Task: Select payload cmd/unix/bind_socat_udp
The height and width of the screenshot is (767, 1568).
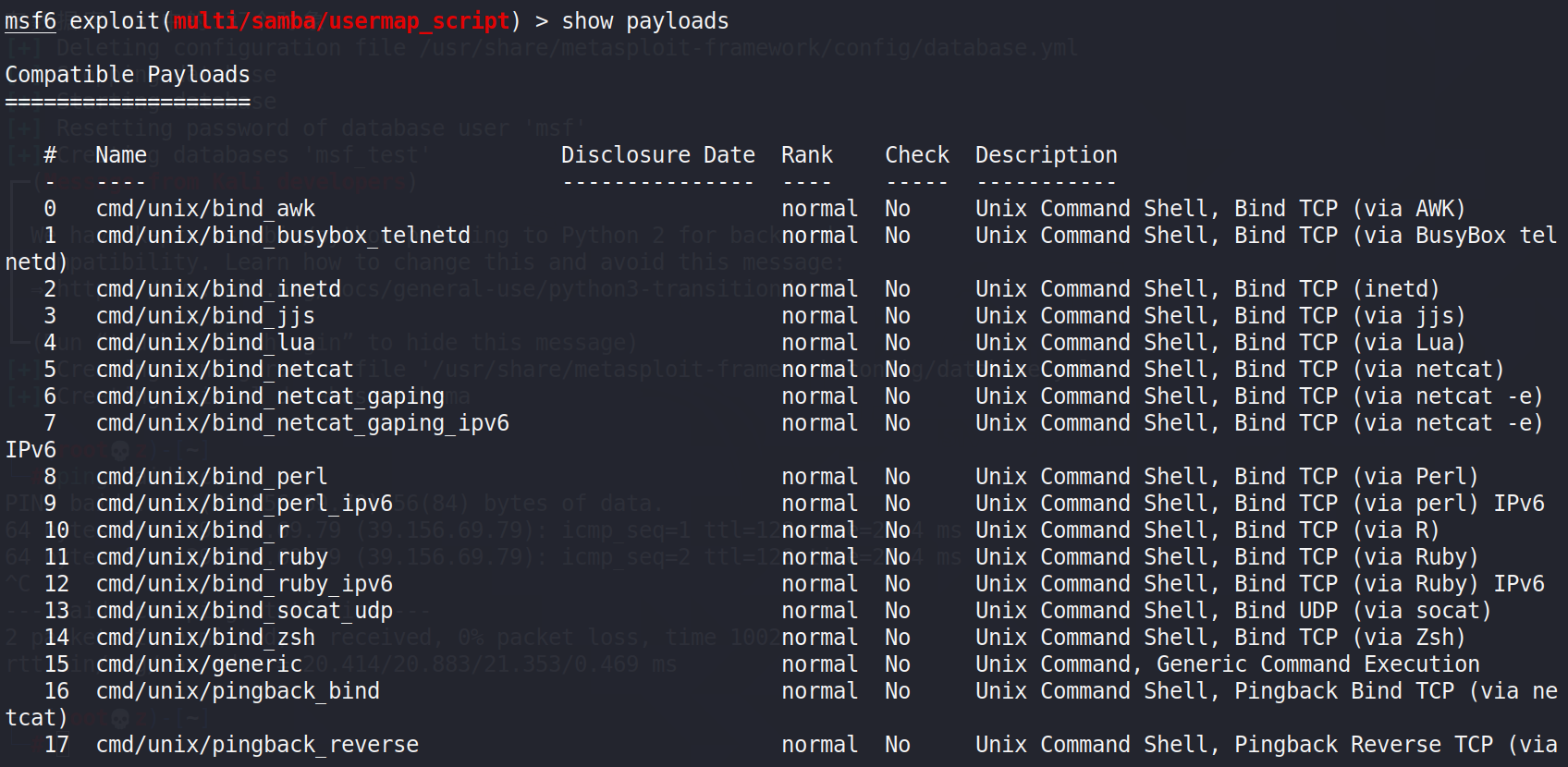Action: (244, 611)
